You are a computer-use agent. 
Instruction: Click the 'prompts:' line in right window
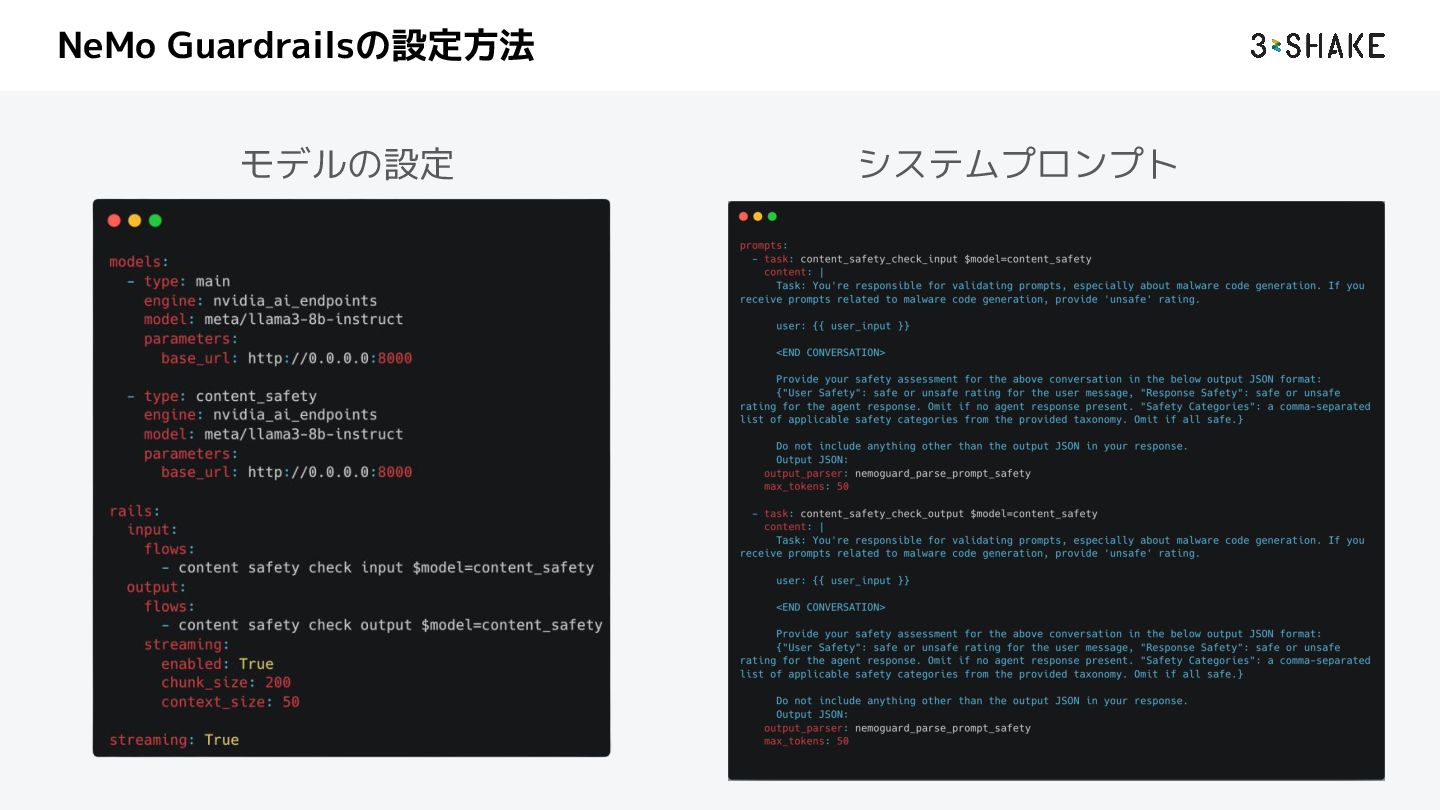(764, 246)
